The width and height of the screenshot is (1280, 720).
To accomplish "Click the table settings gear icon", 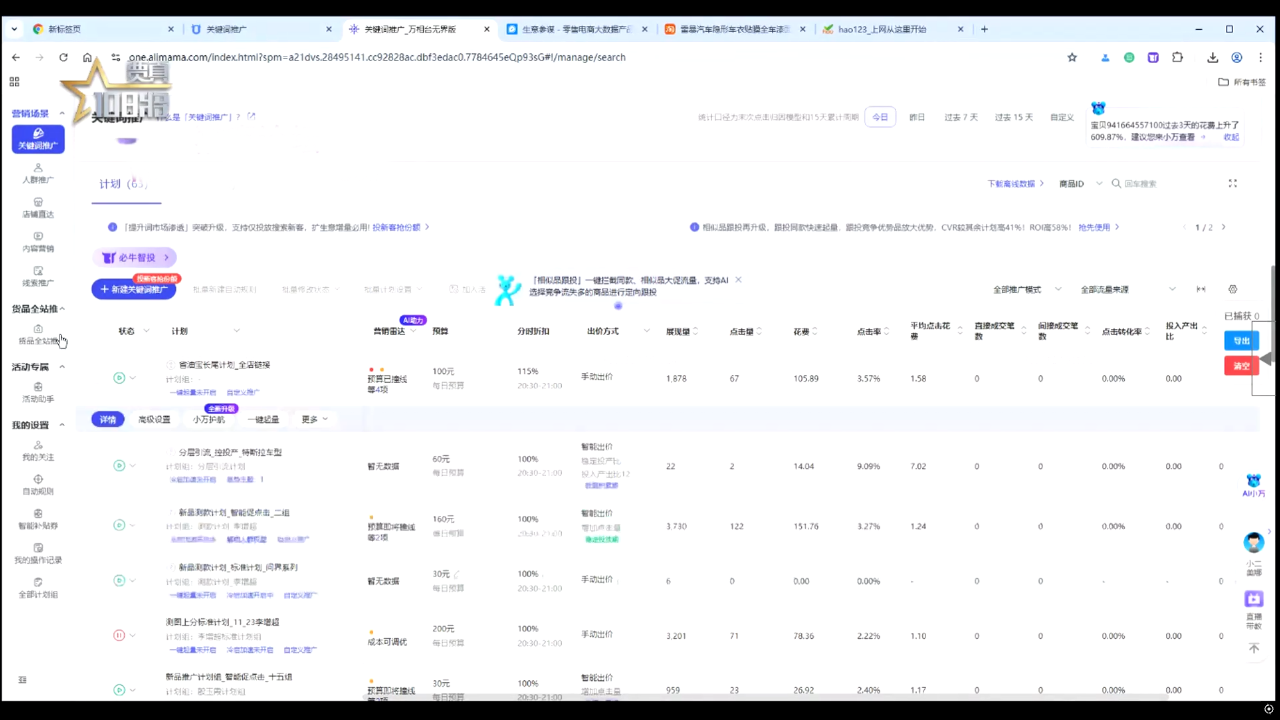I will pos(1232,289).
